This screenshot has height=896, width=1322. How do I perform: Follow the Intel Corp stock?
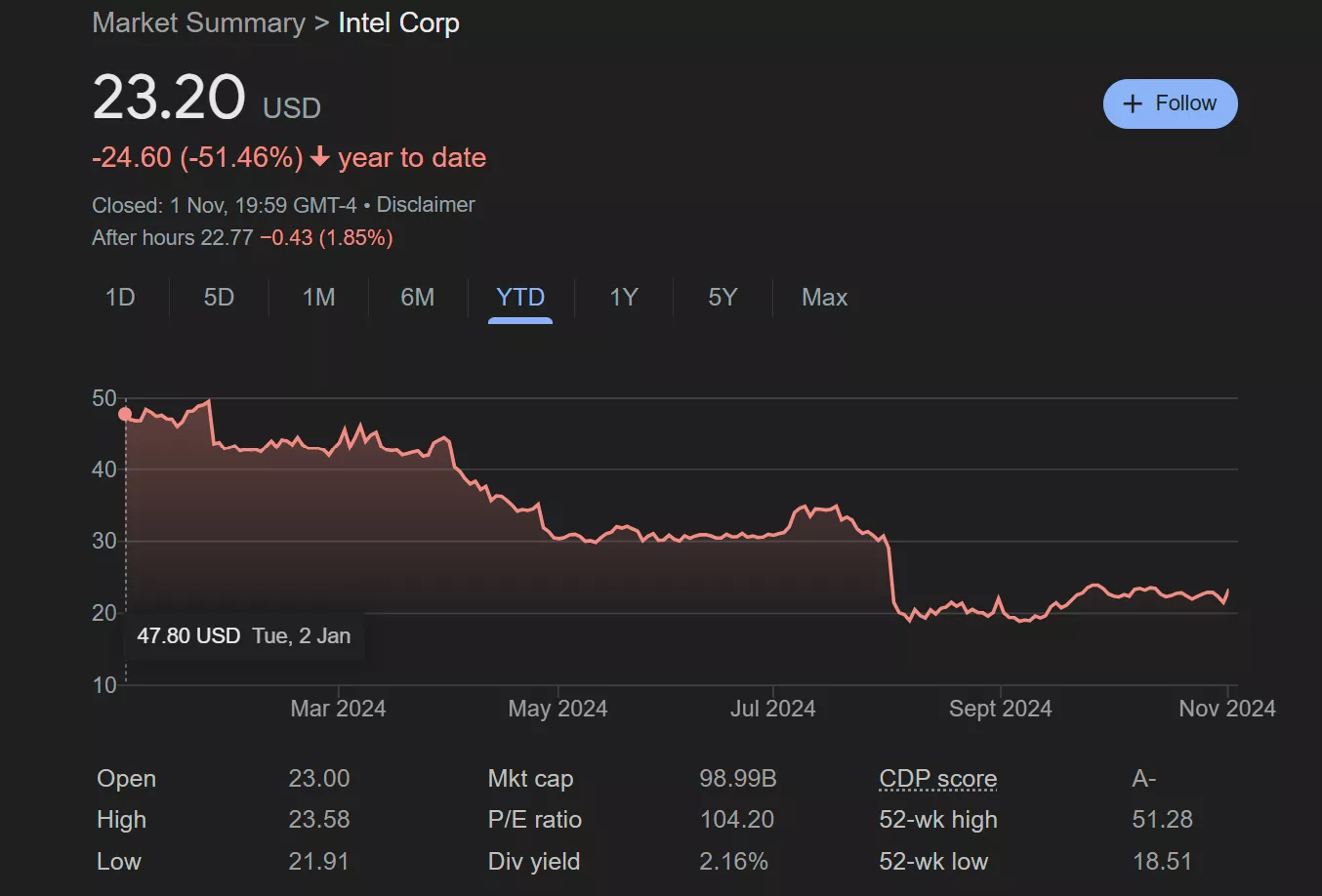pyautogui.click(x=1170, y=103)
